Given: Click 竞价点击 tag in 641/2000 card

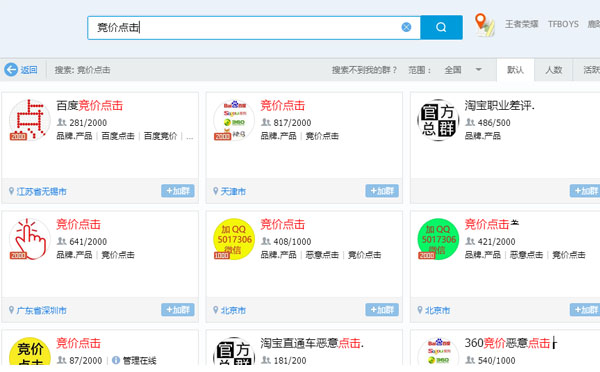Looking at the screenshot, I should click(118, 255).
